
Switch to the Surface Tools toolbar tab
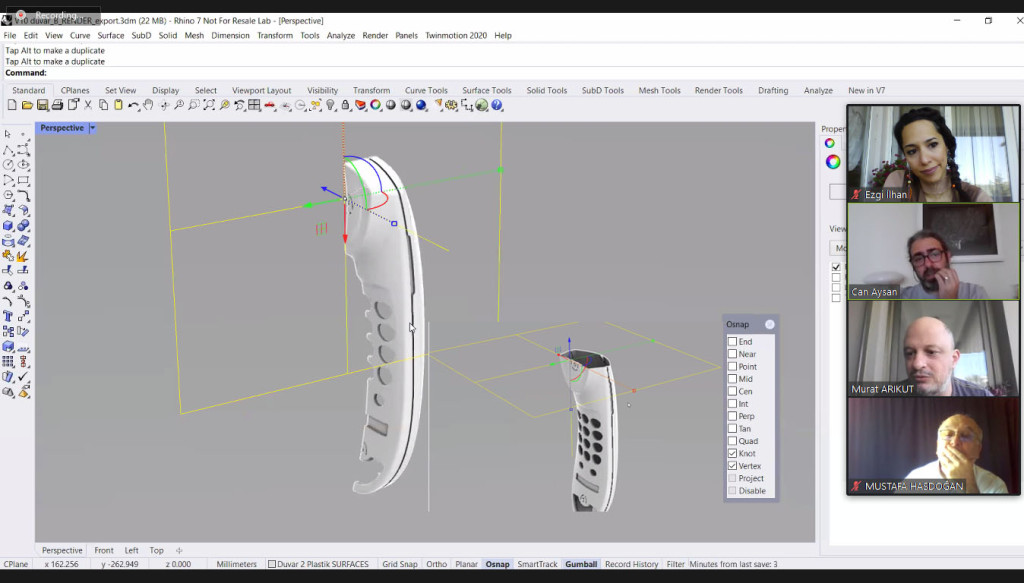(486, 90)
